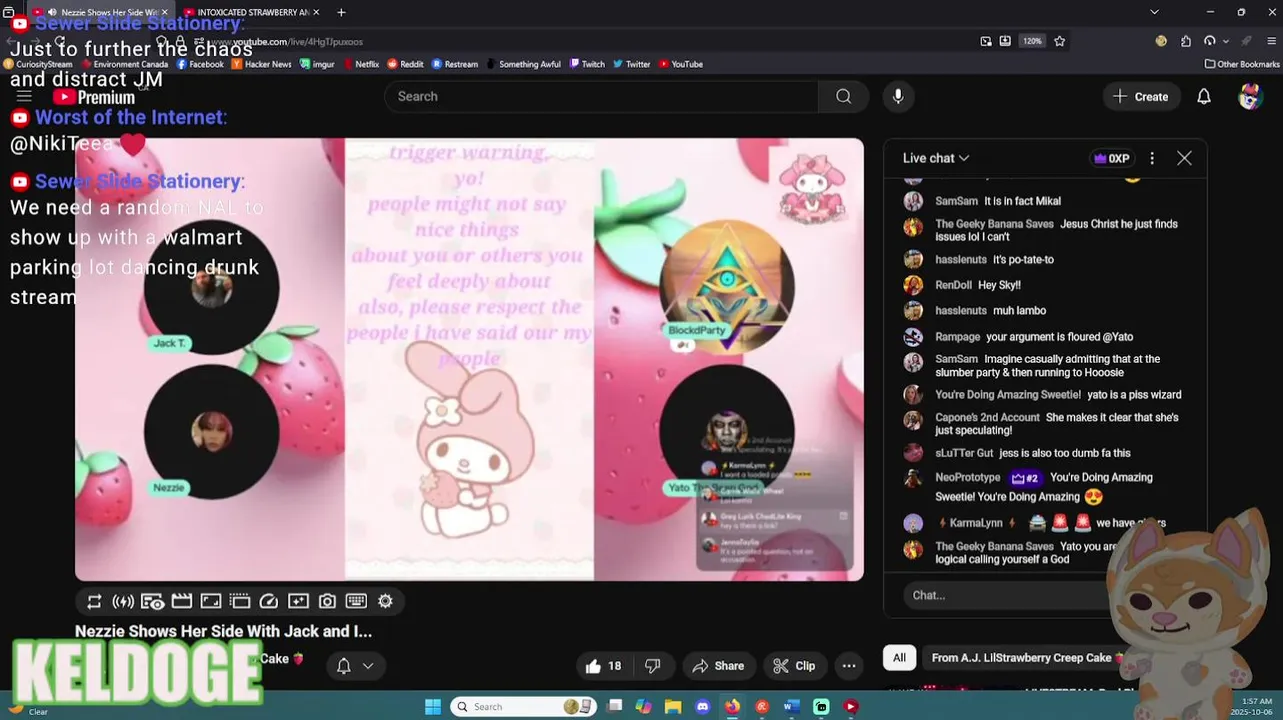Viewport: 1283px width, 720px height.
Task: Click the 0XP crown badge in chat header
Action: [1112, 158]
